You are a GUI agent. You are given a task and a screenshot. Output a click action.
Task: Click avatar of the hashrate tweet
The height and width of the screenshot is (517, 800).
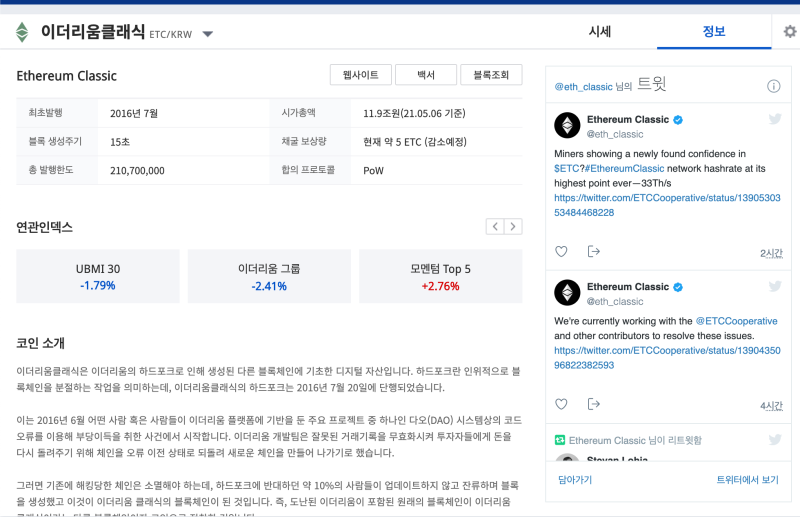click(x=567, y=125)
